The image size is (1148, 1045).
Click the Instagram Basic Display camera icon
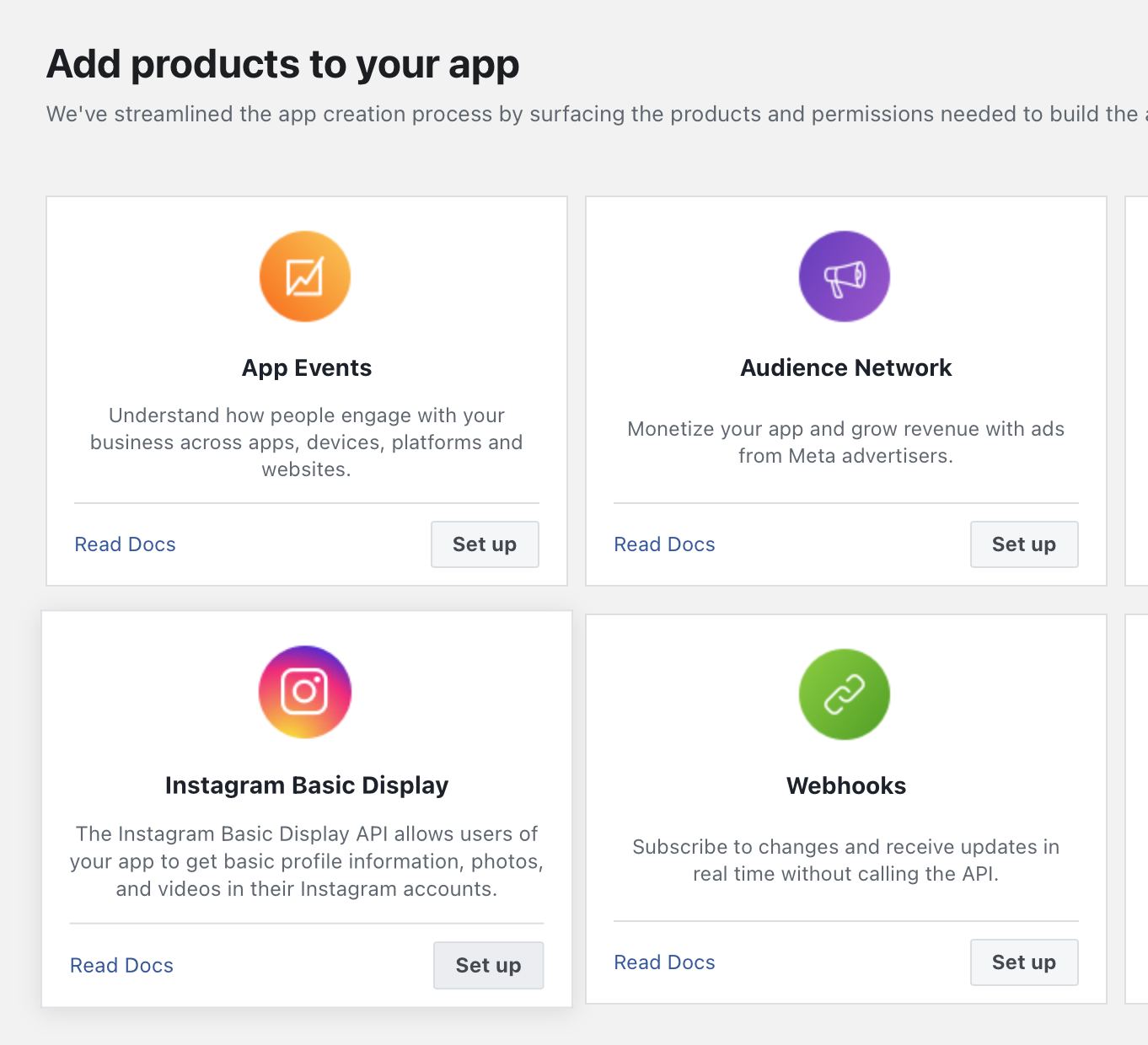click(x=305, y=692)
